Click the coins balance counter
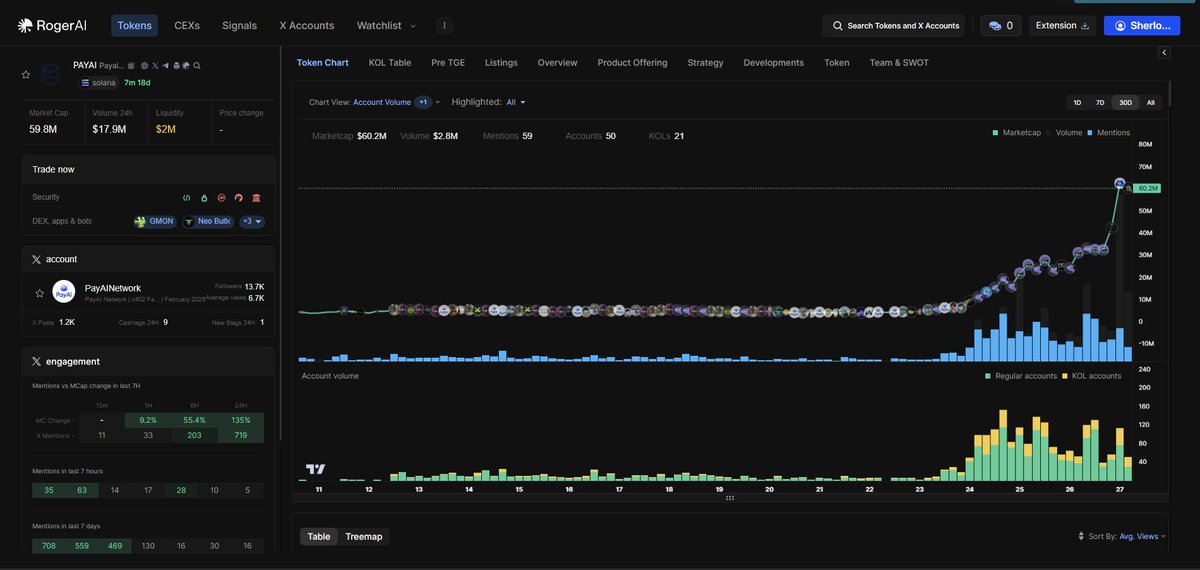This screenshot has height=570, width=1200. pos(1000,25)
